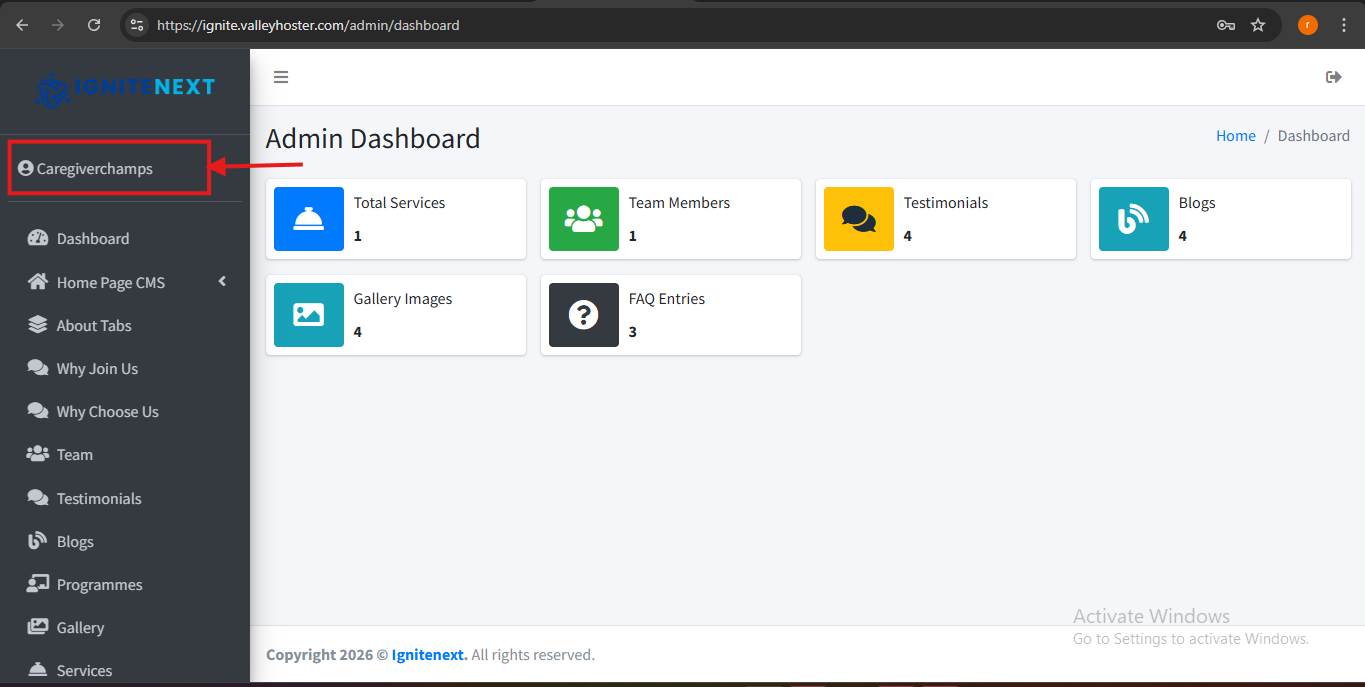Click the Dashboard speedometer icon
Screen dimensions: 1365x687
[x=38, y=238]
